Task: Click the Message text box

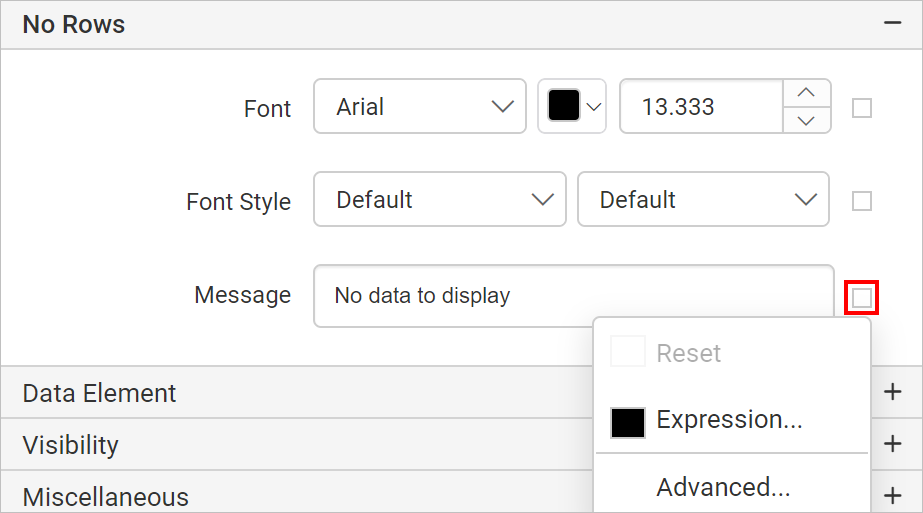Action: tap(574, 296)
